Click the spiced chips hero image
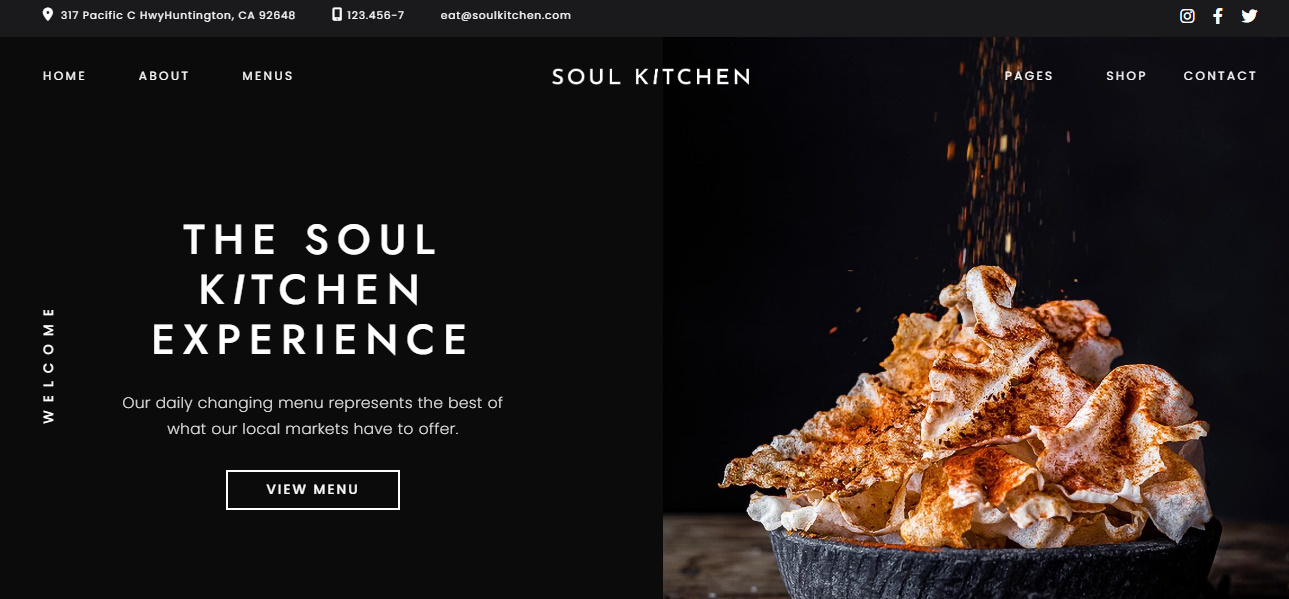1289x599 pixels. [976, 318]
